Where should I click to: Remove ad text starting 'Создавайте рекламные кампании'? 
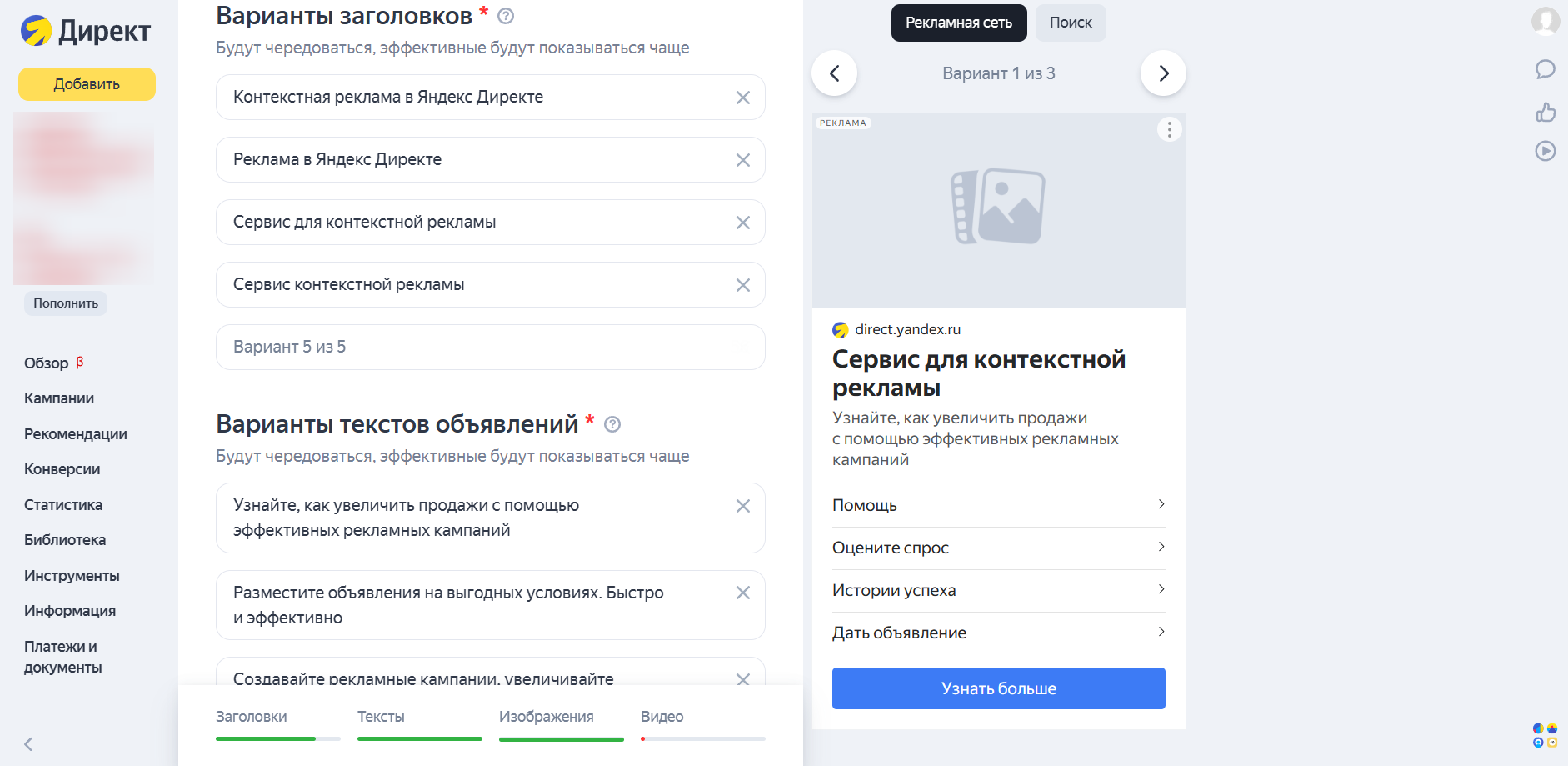(x=743, y=678)
